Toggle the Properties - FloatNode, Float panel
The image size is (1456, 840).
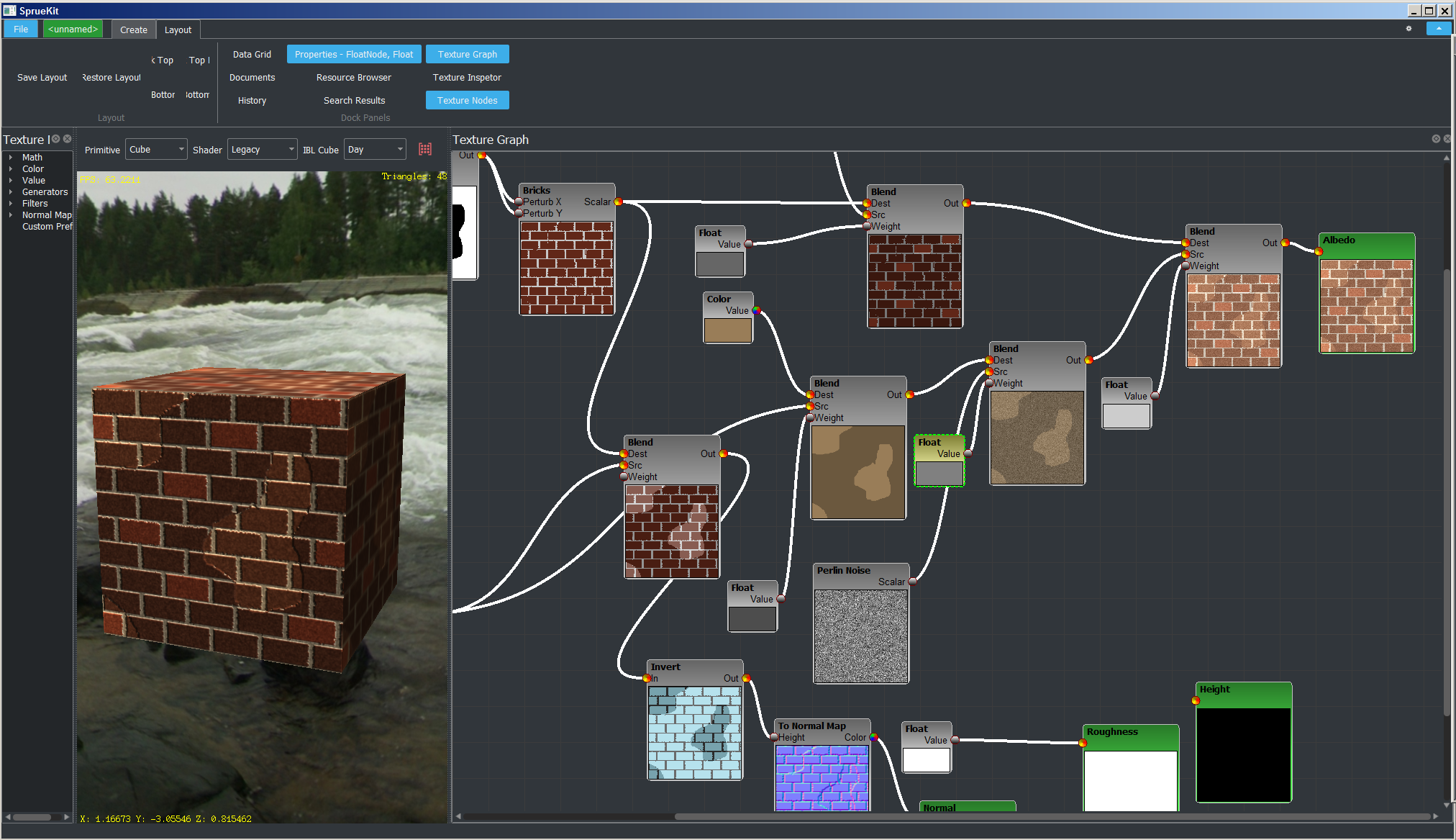click(353, 54)
